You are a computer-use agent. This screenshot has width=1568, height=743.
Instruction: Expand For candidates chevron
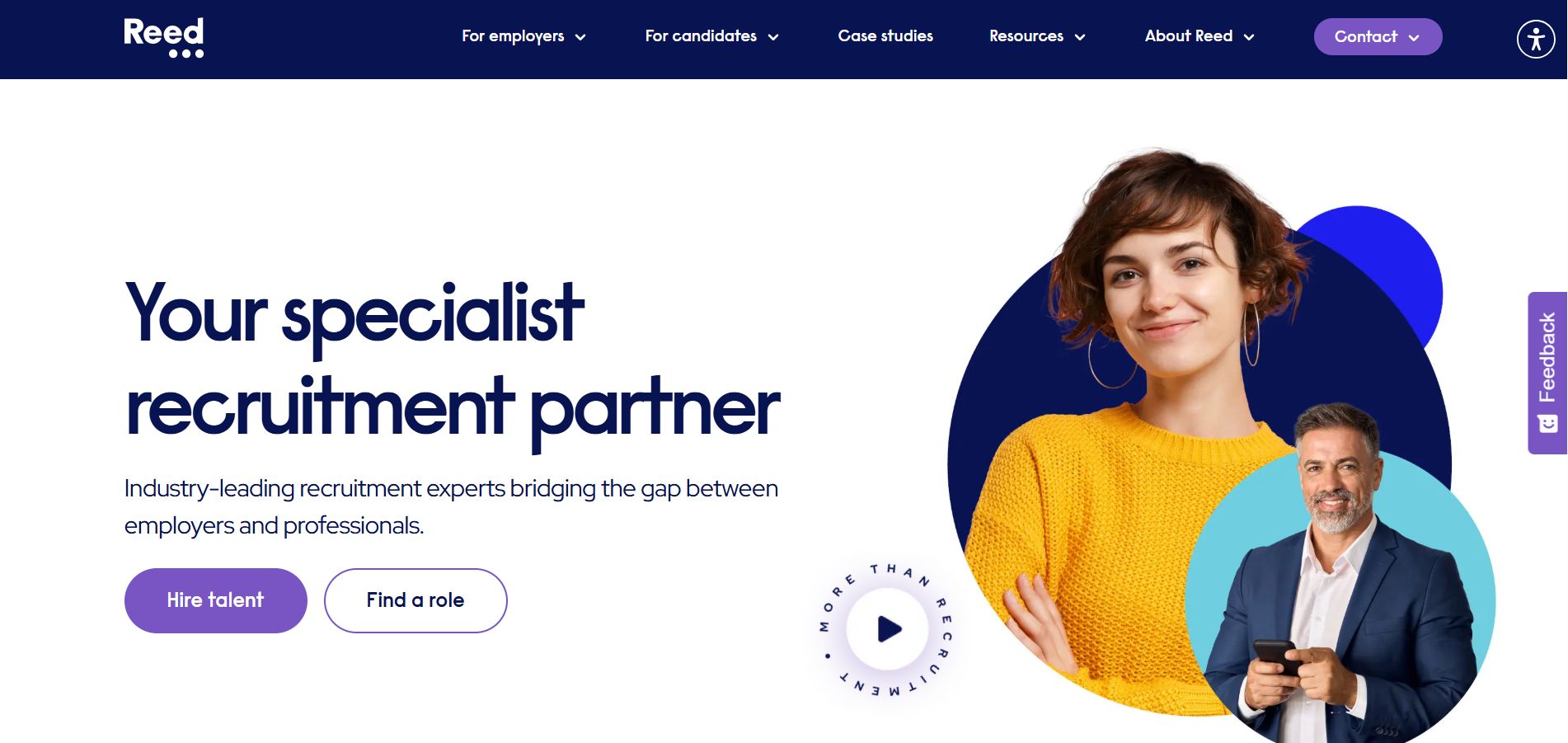[773, 37]
